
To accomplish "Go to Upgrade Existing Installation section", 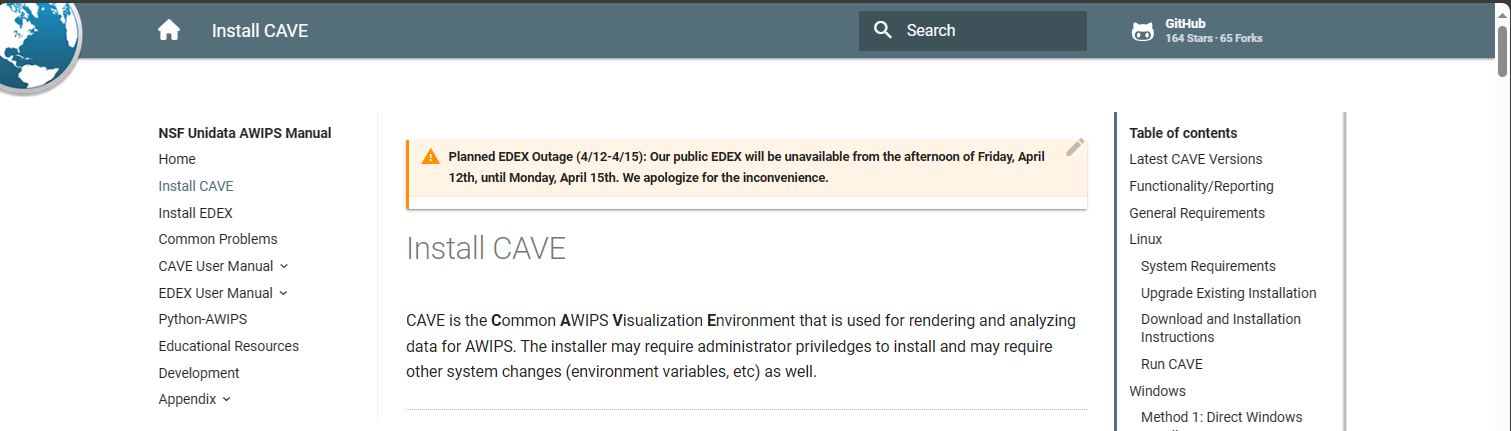I will click(x=1228, y=293).
